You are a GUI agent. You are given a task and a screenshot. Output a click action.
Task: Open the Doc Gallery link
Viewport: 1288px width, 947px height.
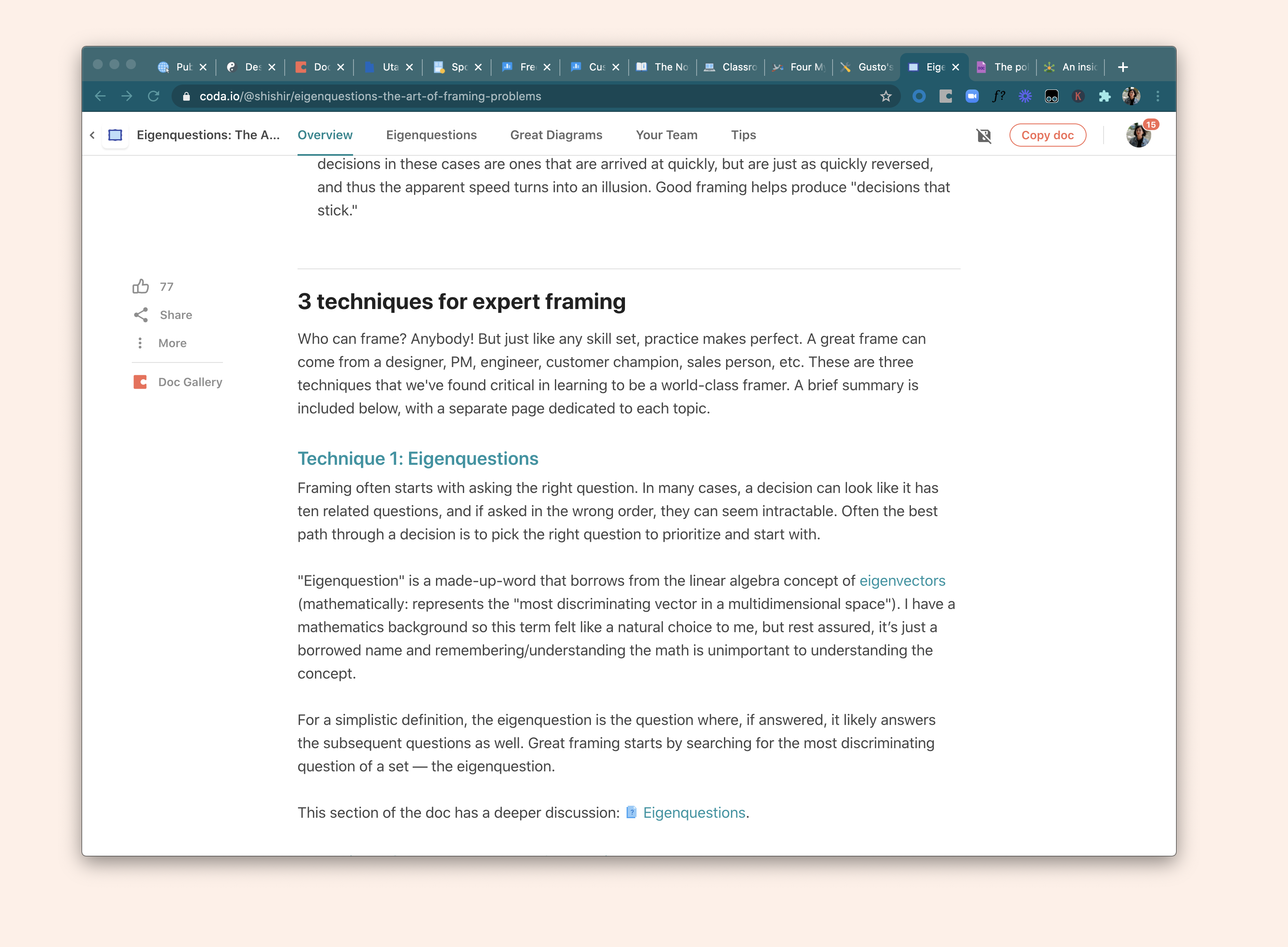tap(189, 382)
